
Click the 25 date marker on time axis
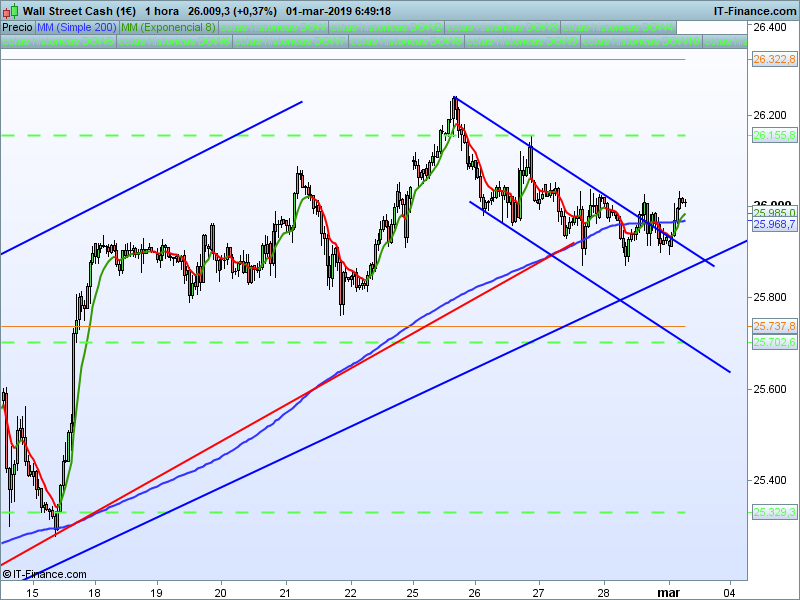[412, 593]
